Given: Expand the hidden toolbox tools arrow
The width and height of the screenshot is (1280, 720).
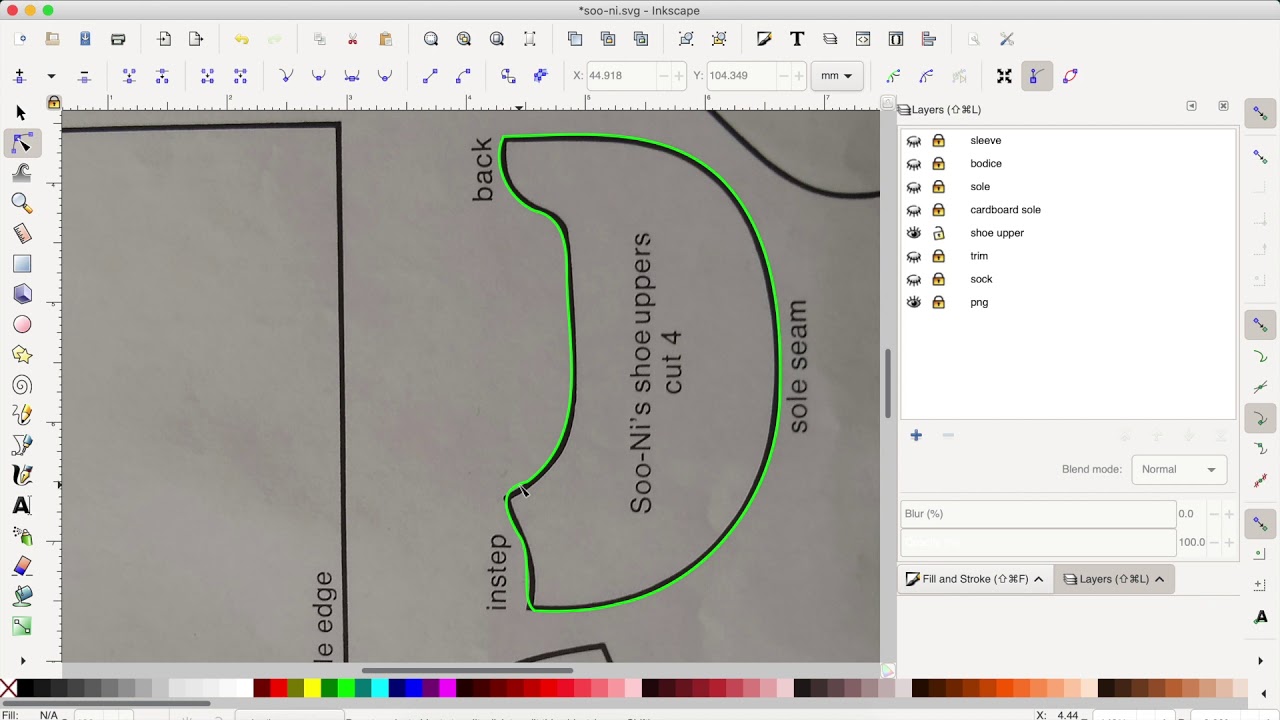Looking at the screenshot, I should click(x=22, y=660).
